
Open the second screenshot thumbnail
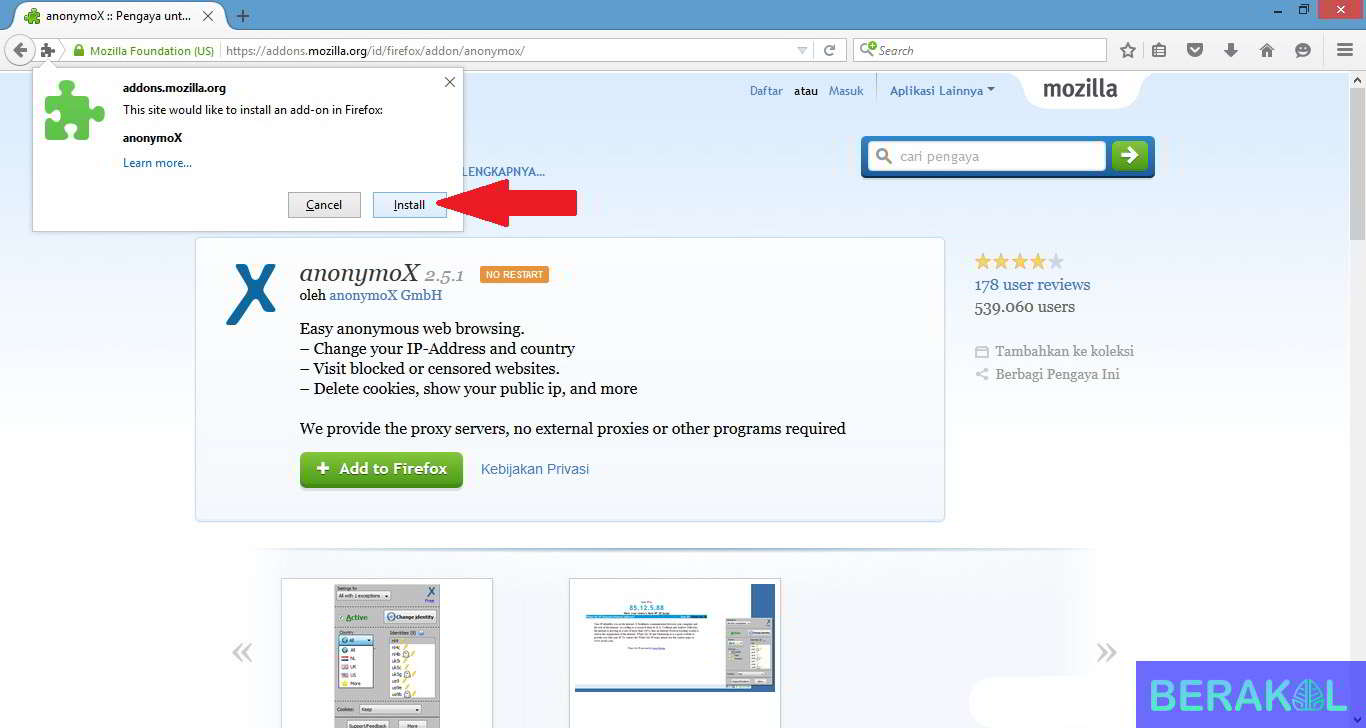click(675, 653)
